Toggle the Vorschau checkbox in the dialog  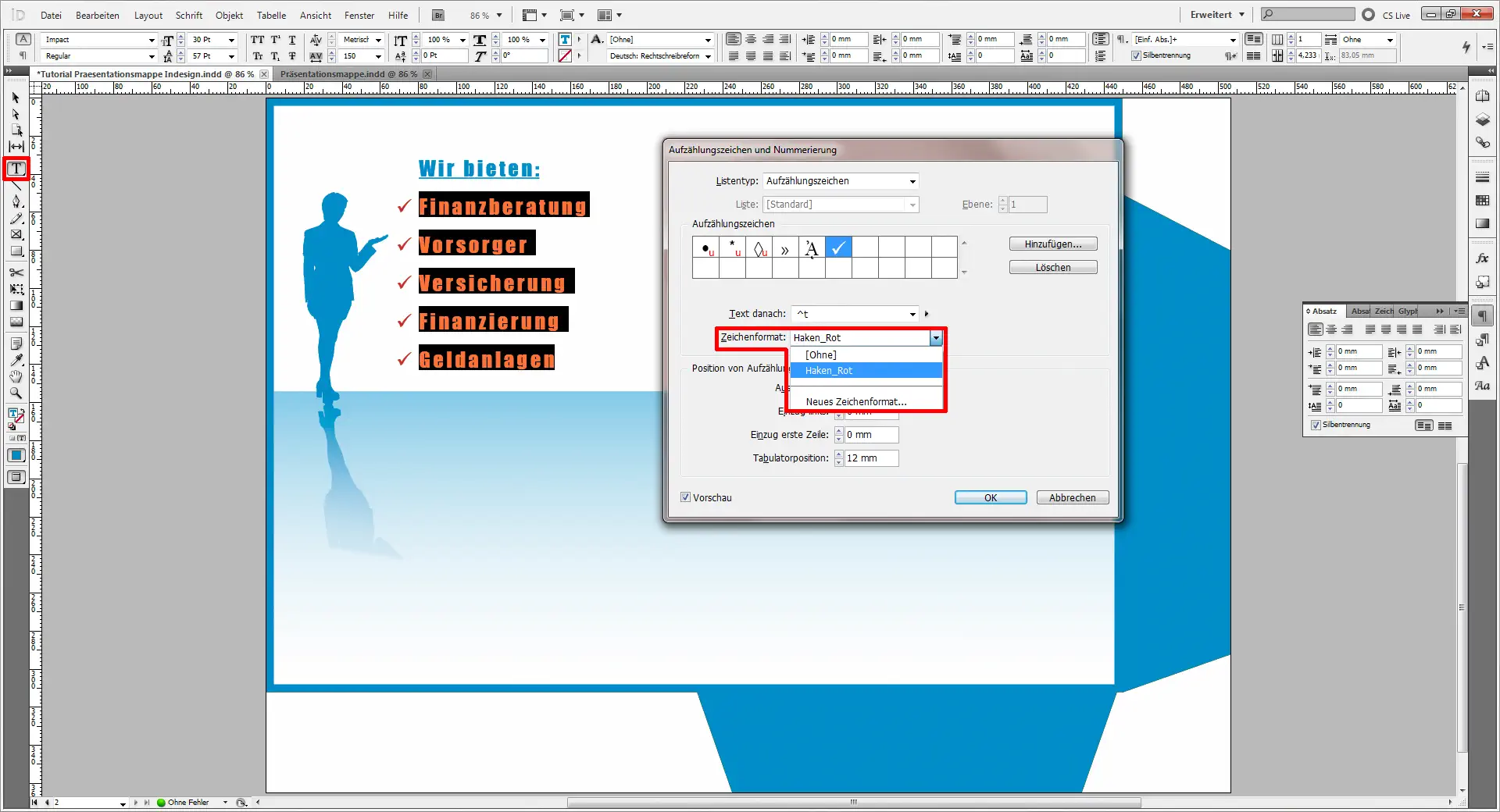(x=685, y=497)
